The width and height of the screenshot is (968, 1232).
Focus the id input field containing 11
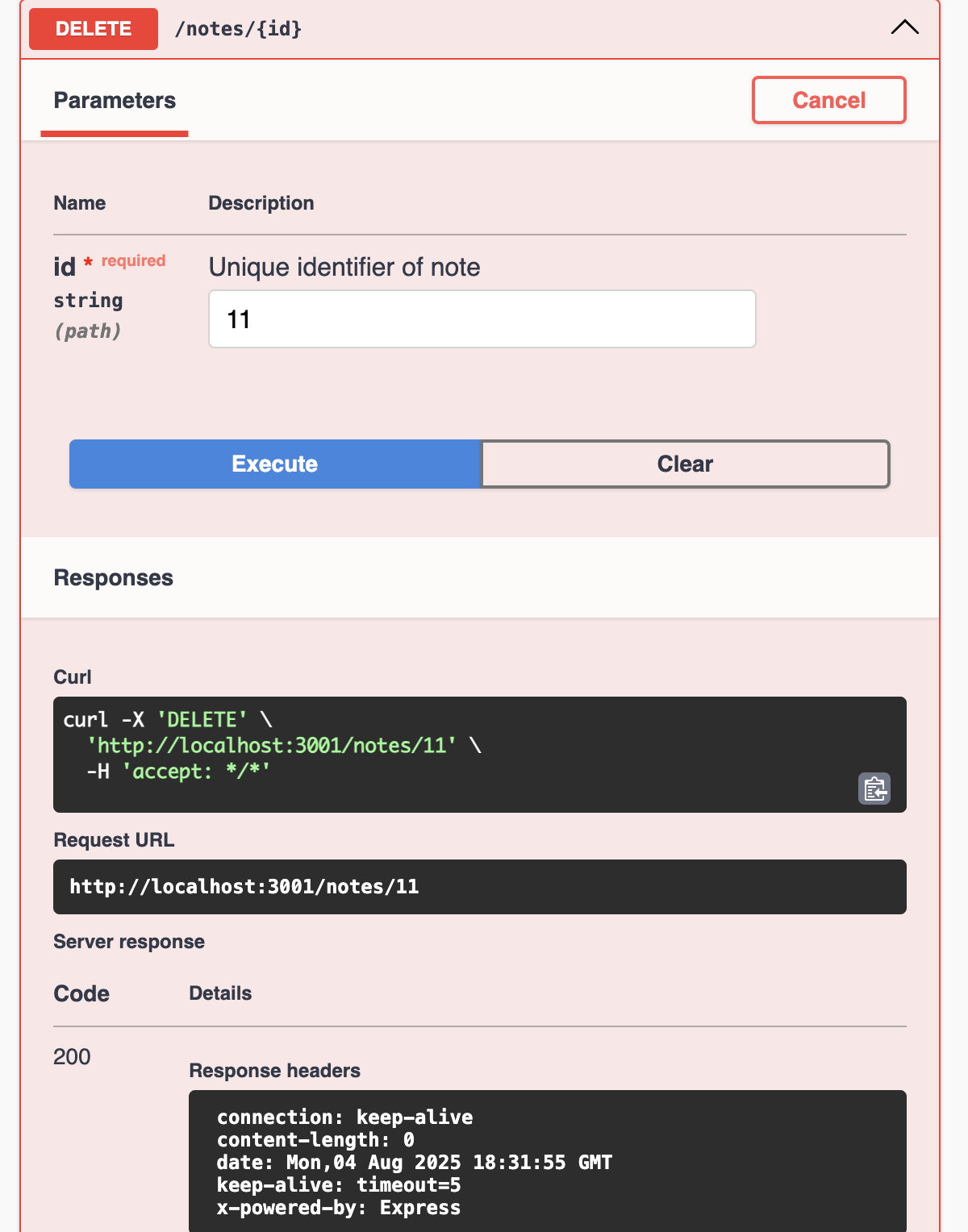482,319
